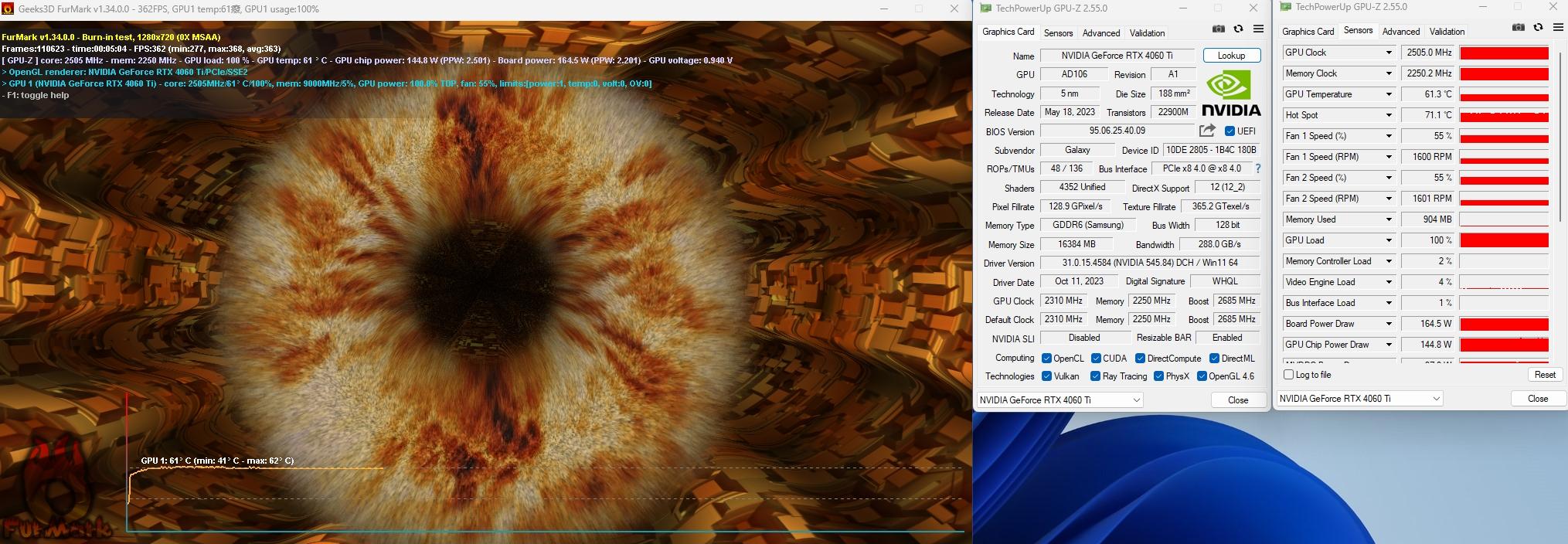Click the GPU Load red sensor graph
Image resolution: width=1568 pixels, height=544 pixels.
[x=1504, y=240]
